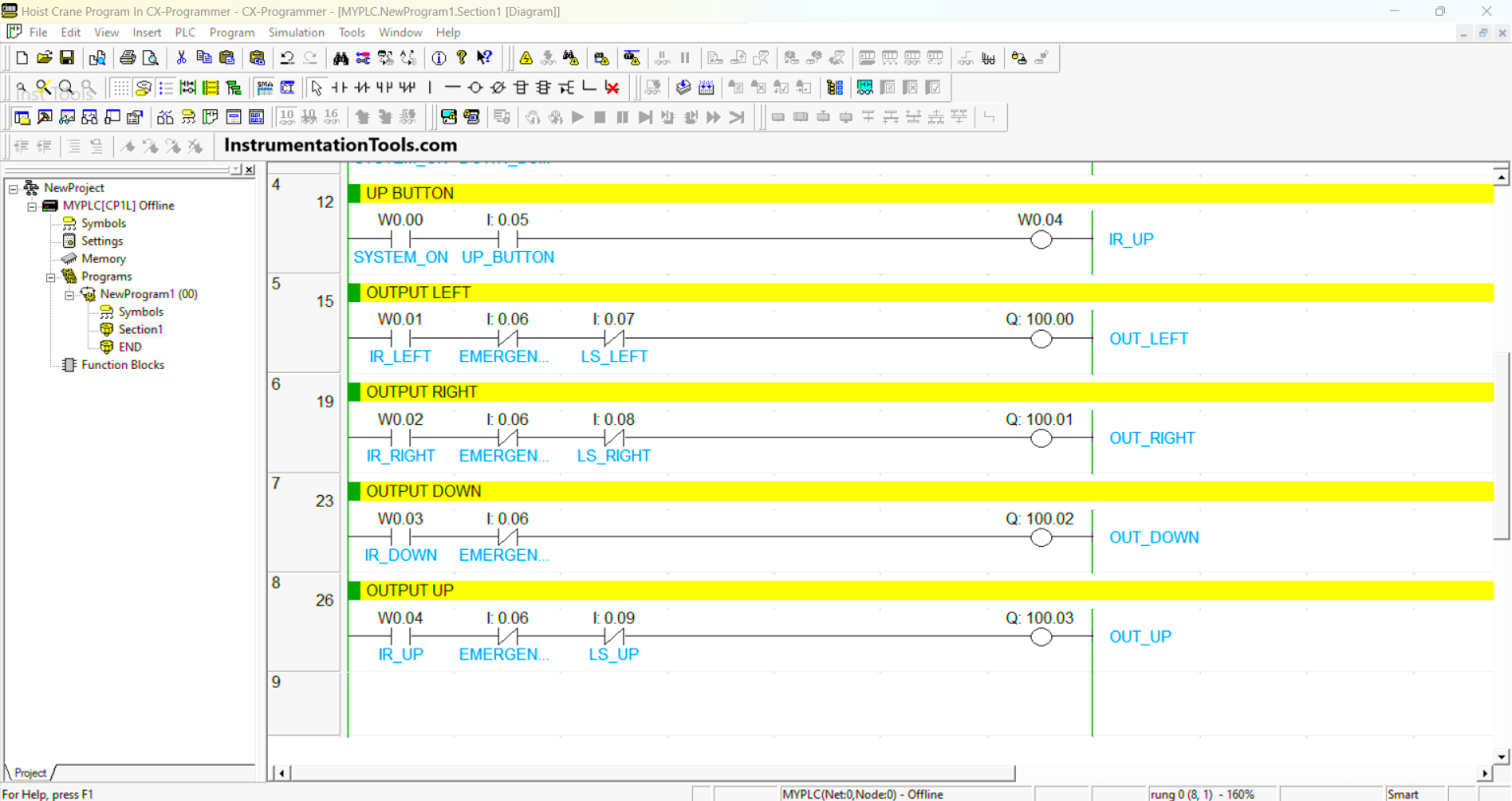Image resolution: width=1512 pixels, height=801 pixels.
Task: Click the Print icon in toolbar
Action: (128, 58)
